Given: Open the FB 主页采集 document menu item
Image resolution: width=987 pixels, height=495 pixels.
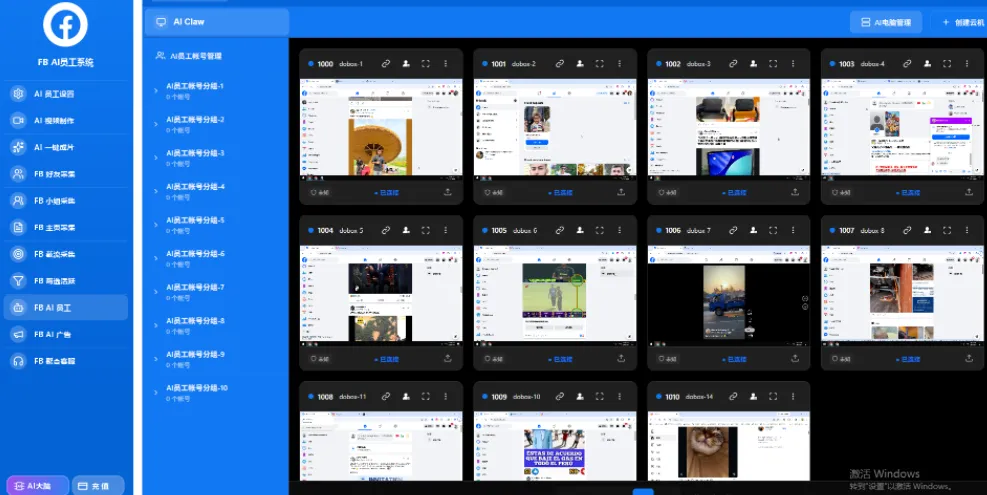Looking at the screenshot, I should coord(65,227).
